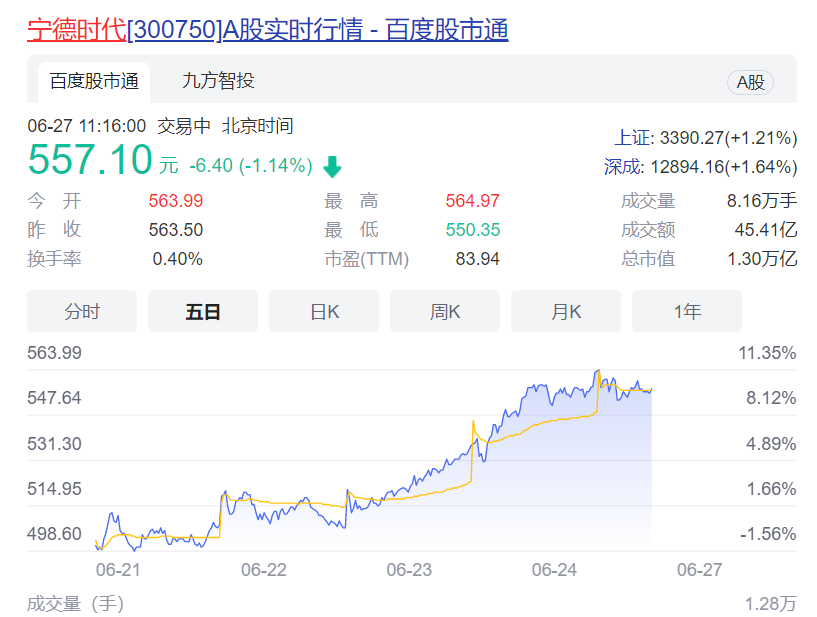Click the -1.56% percent axis label
Screen dimensions: 817x617
tap(768, 534)
